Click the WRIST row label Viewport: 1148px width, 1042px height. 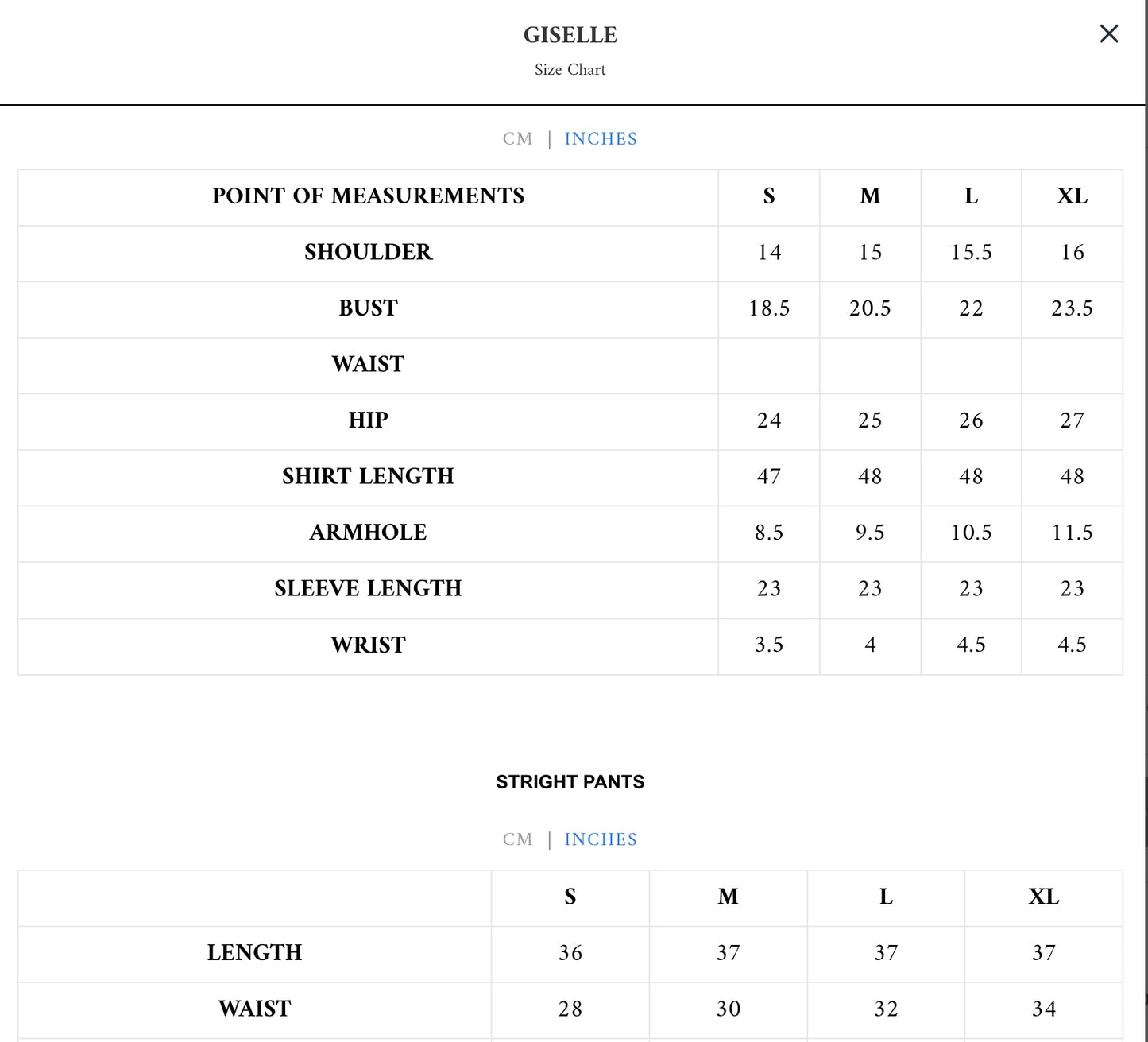(368, 645)
